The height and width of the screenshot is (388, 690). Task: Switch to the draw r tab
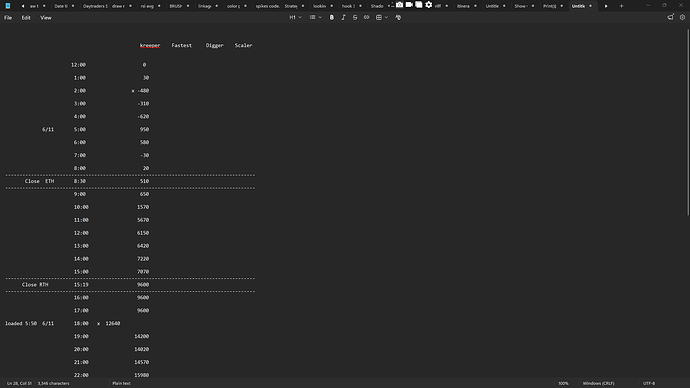[118, 6]
